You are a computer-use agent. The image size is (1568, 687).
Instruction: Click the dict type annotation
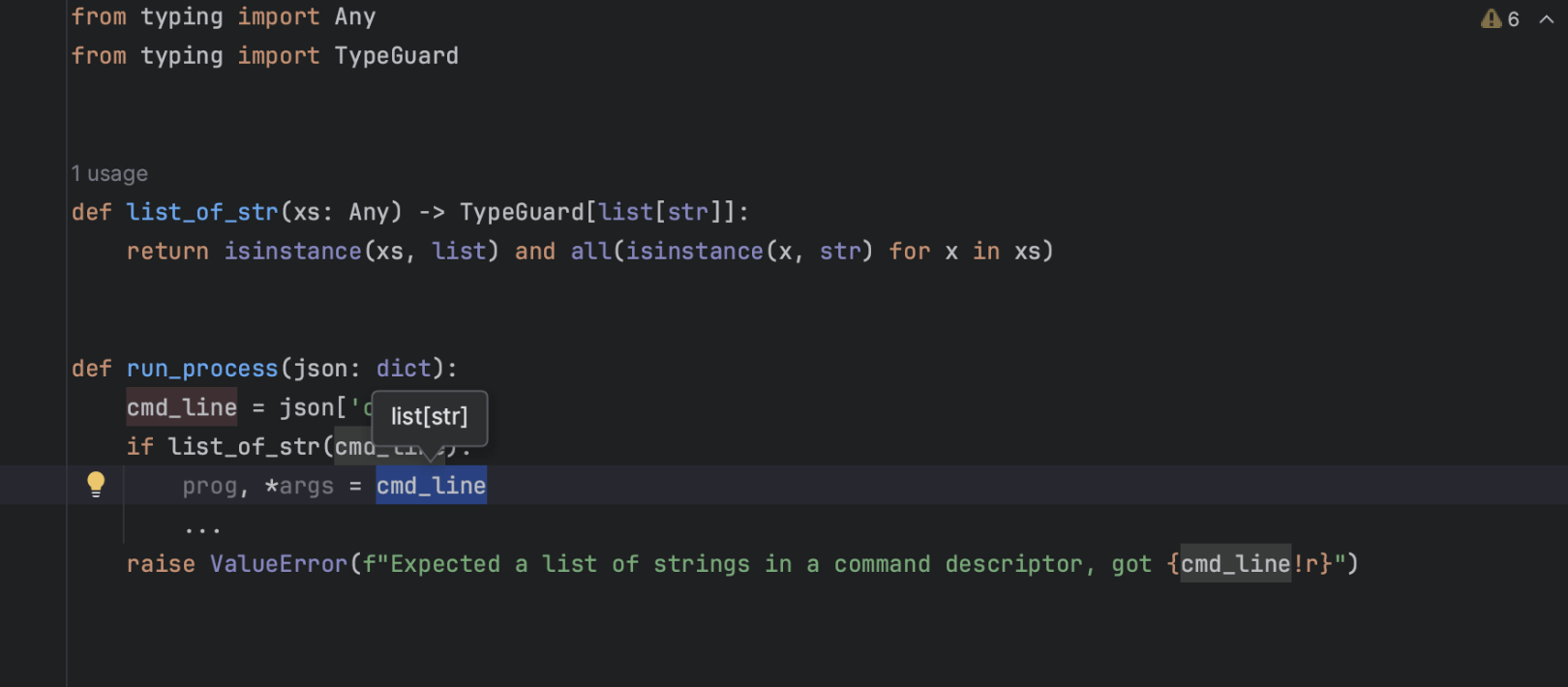pos(403,369)
